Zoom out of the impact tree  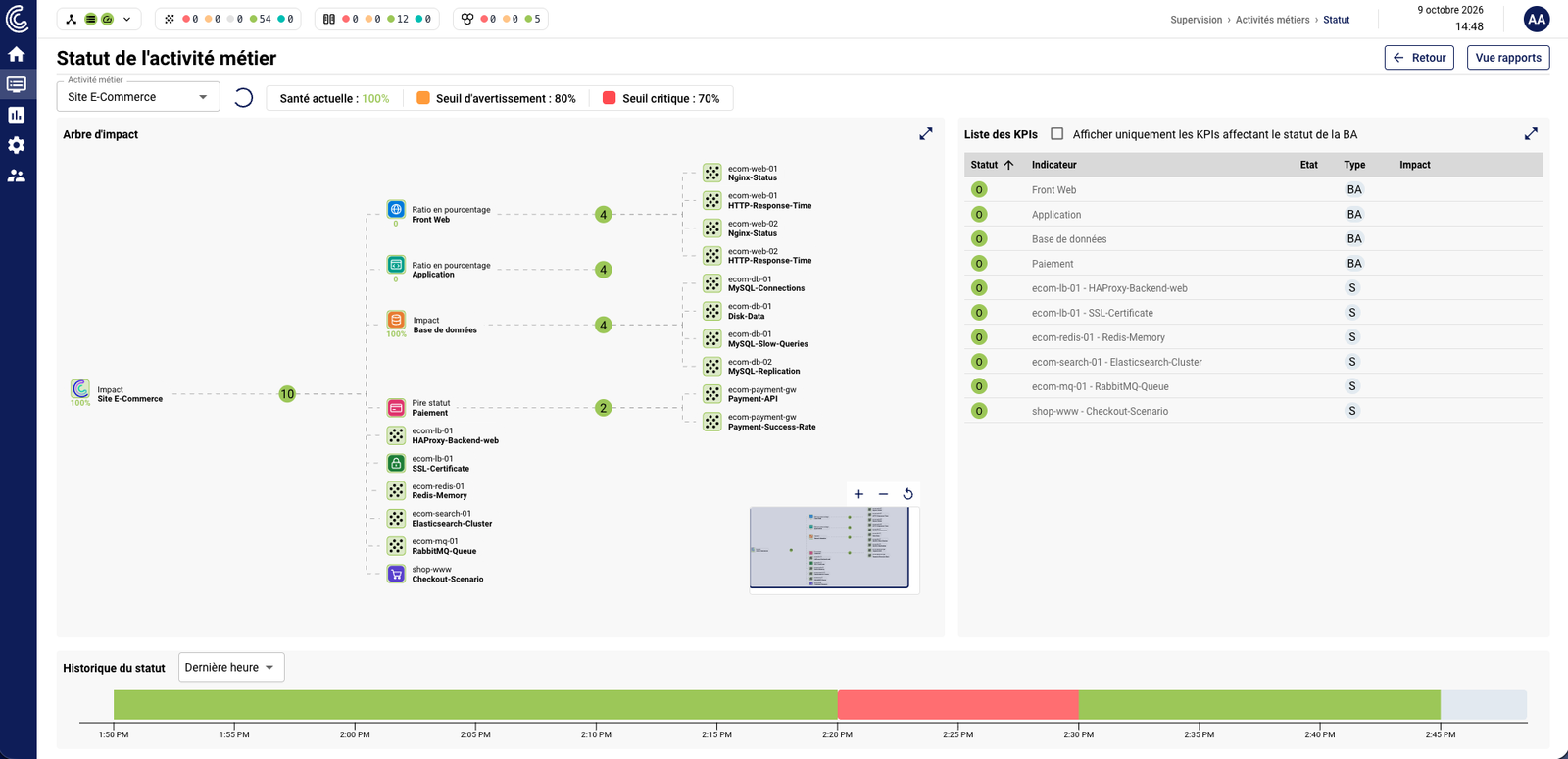click(x=883, y=494)
